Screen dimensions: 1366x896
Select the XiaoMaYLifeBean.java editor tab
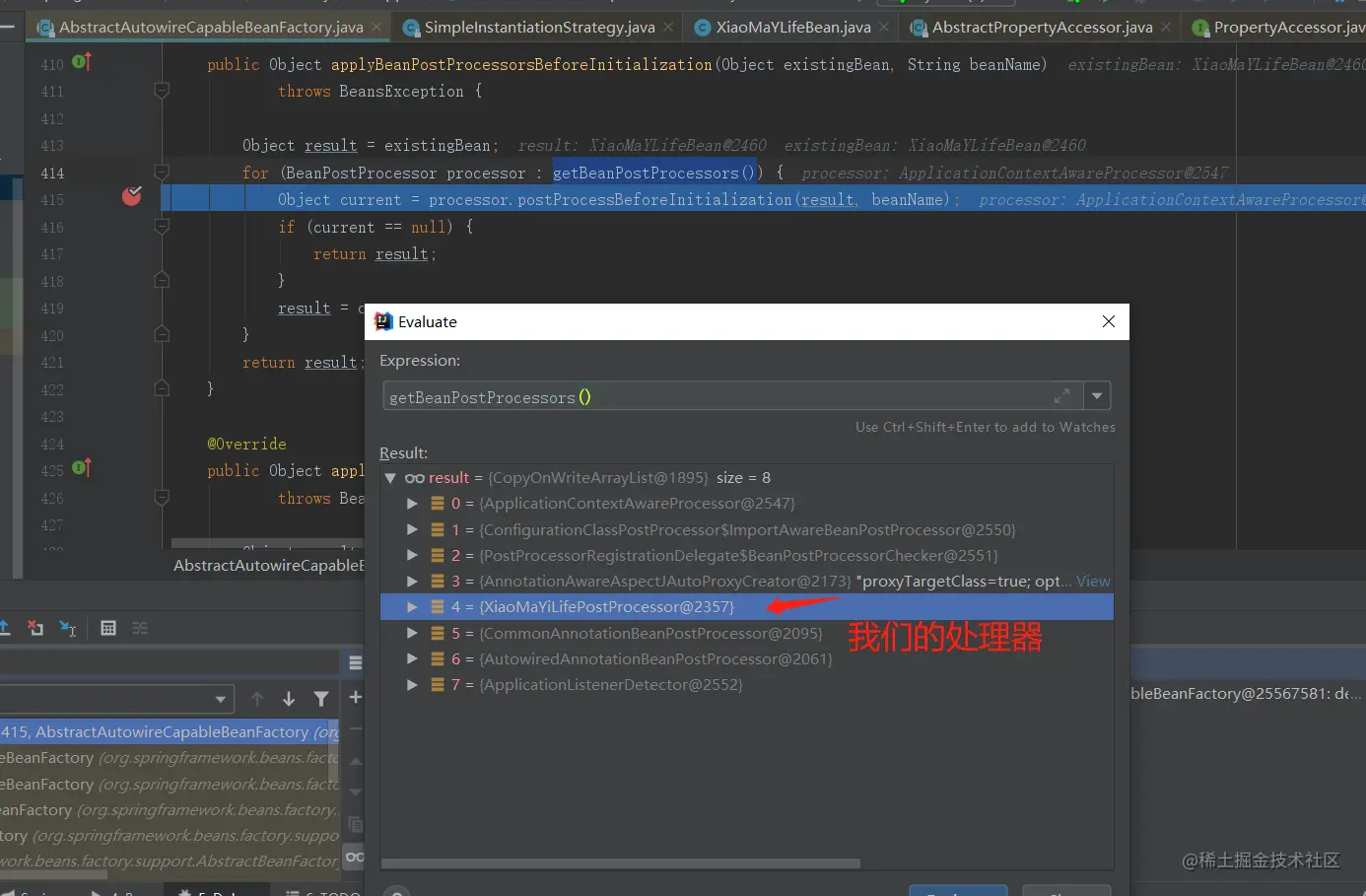pyautogui.click(x=791, y=27)
